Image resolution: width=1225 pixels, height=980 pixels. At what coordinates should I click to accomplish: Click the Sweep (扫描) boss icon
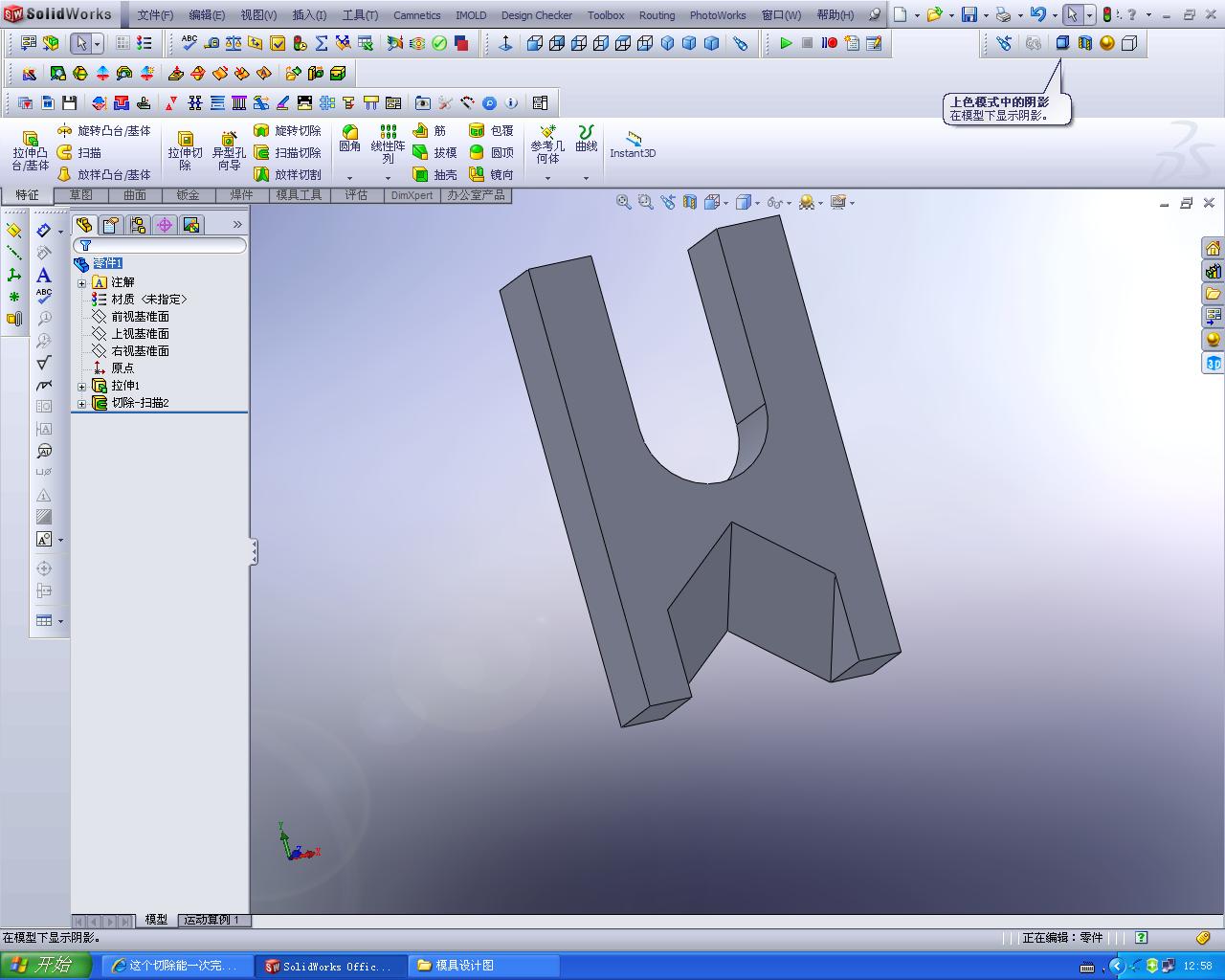[65, 152]
